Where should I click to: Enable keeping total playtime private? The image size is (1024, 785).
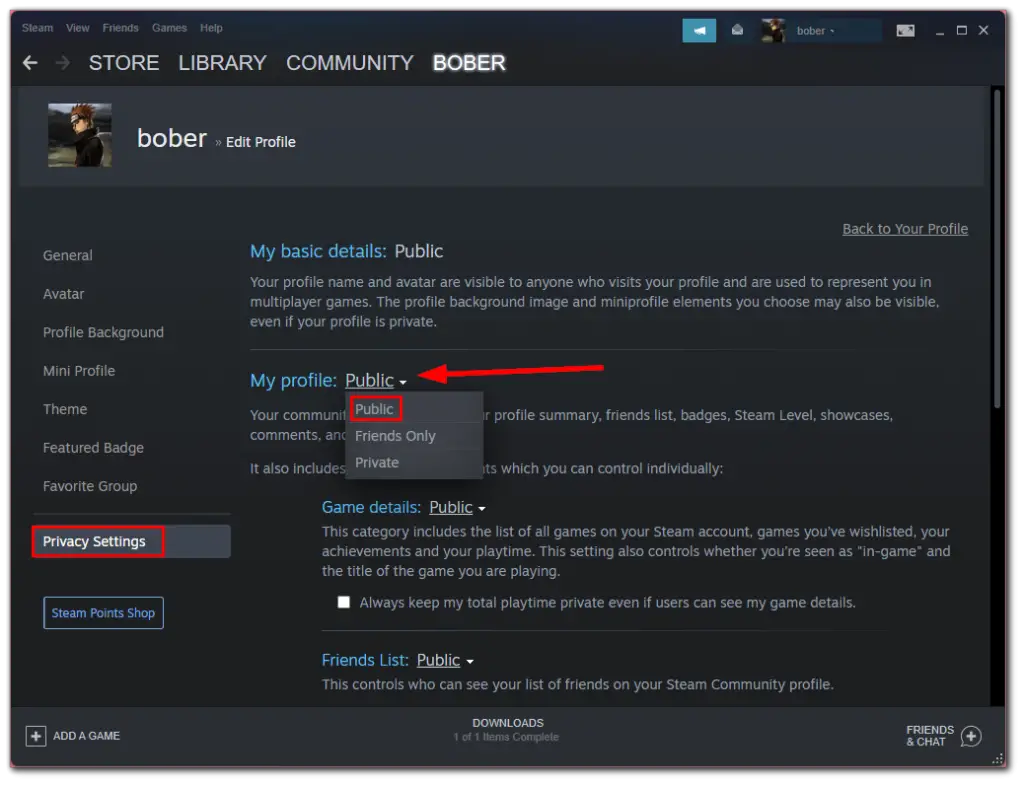coord(343,602)
